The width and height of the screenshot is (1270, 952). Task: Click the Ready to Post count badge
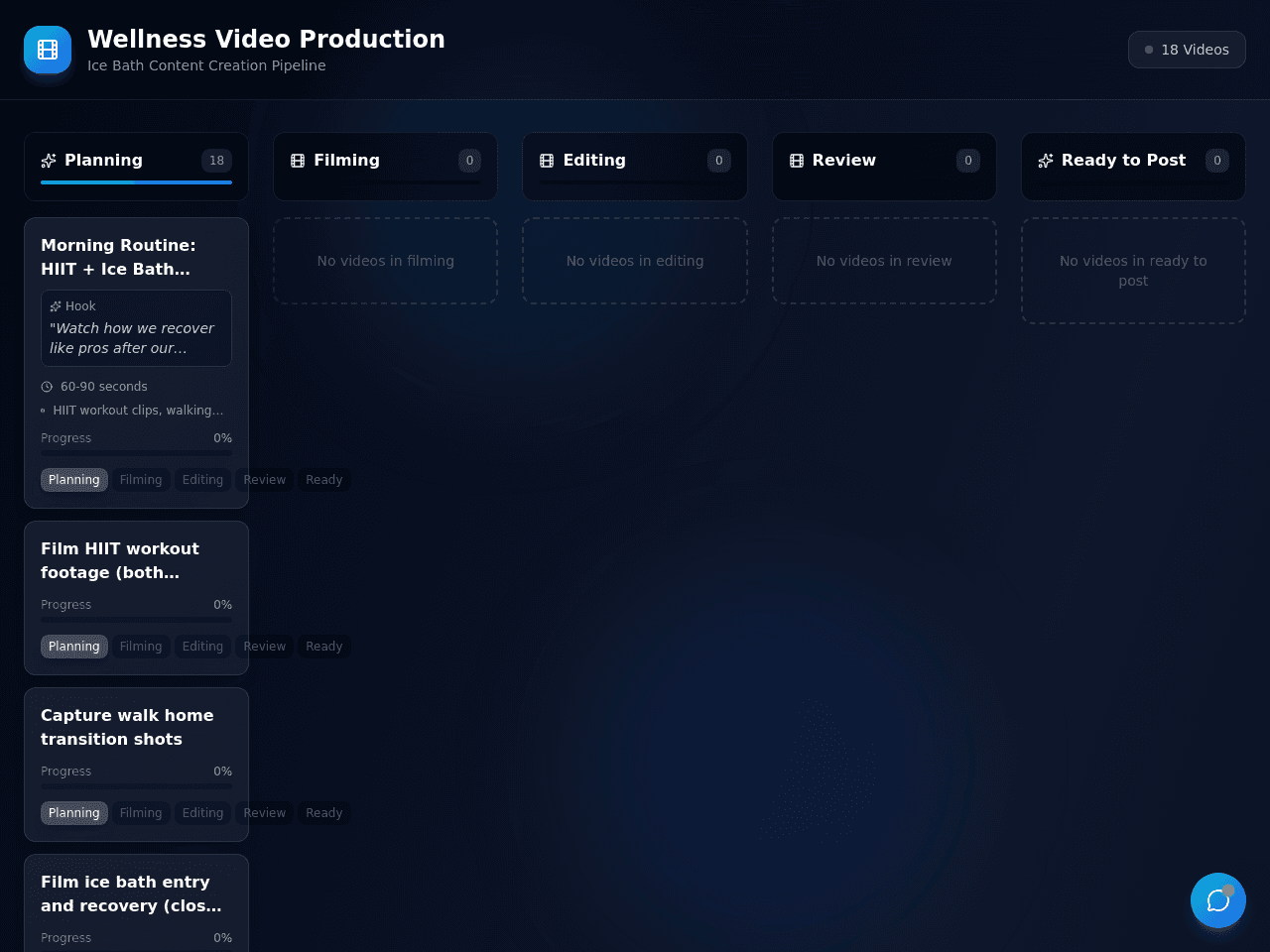[x=1217, y=161]
